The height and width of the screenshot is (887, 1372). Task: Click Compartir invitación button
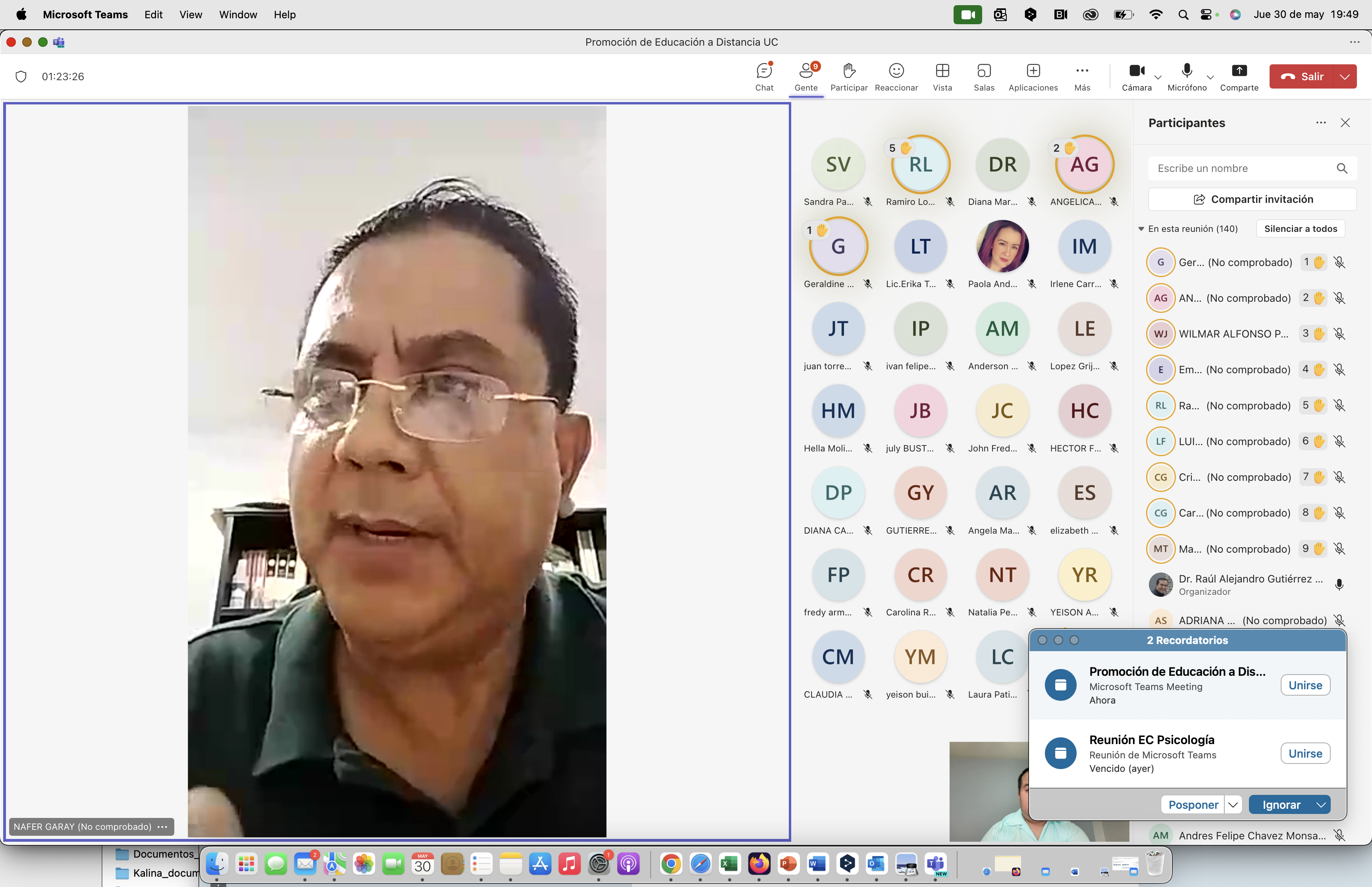pyautogui.click(x=1252, y=199)
